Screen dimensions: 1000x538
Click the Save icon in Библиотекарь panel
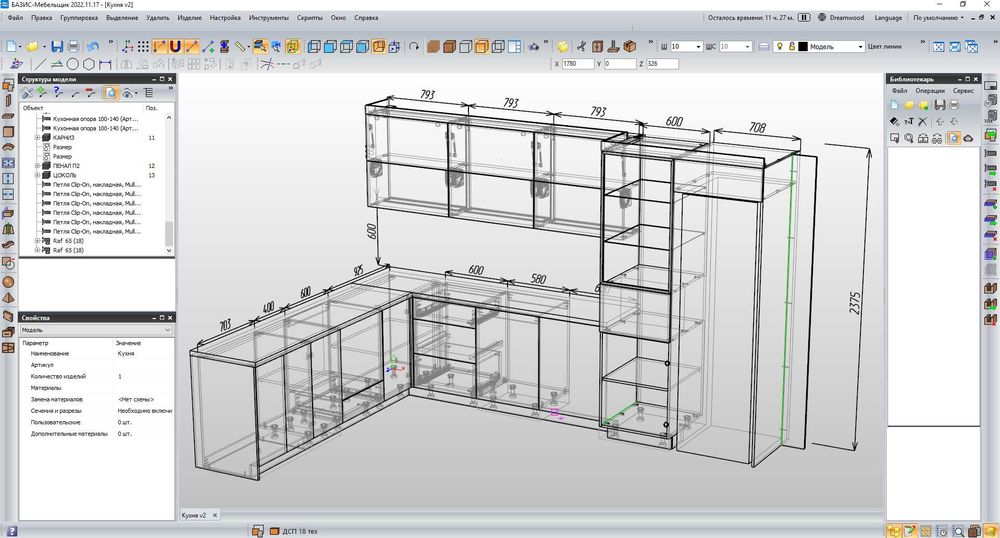(x=938, y=105)
